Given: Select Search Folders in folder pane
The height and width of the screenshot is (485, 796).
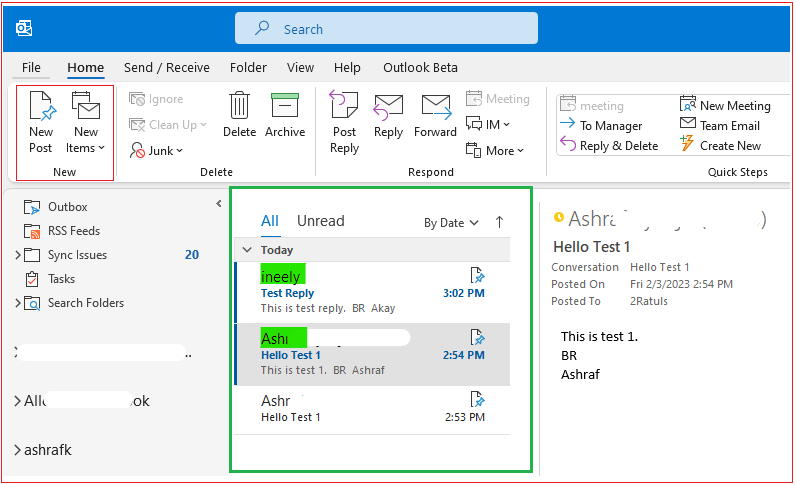Looking at the screenshot, I should coord(86,303).
